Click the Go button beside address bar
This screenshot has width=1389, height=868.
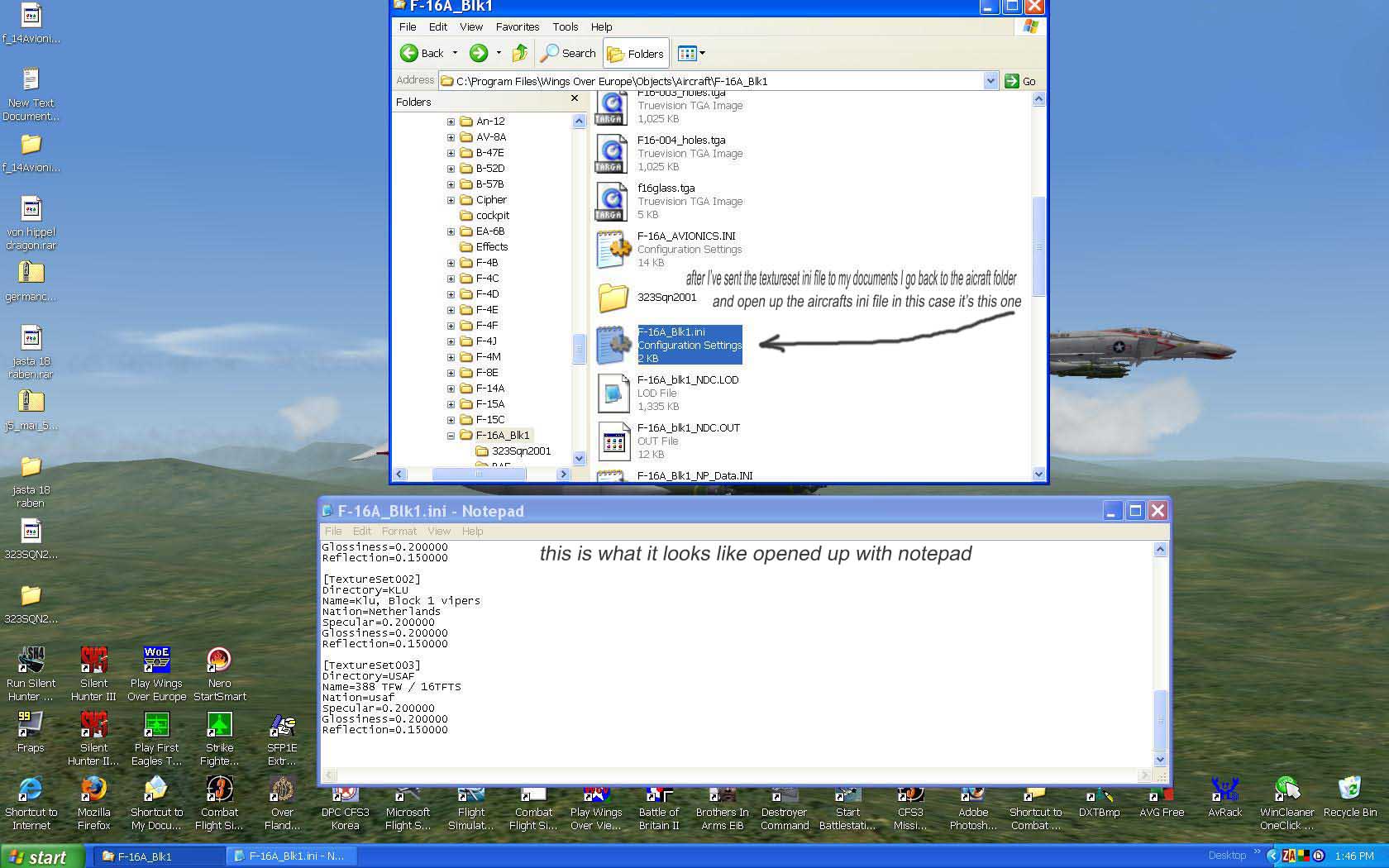(1020, 81)
